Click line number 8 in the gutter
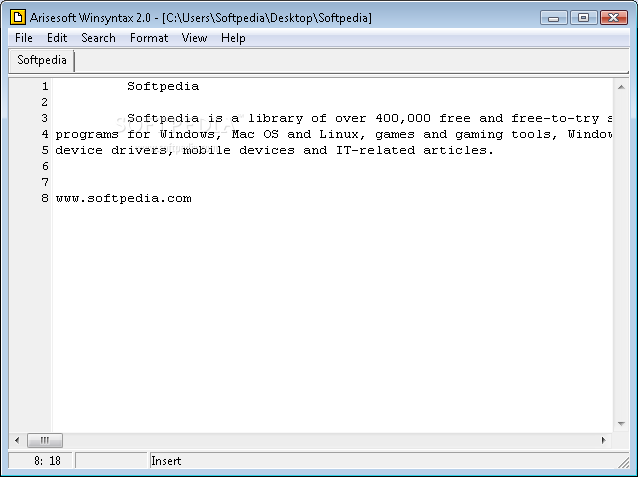Viewport: 638px width, 477px height. 45,198
